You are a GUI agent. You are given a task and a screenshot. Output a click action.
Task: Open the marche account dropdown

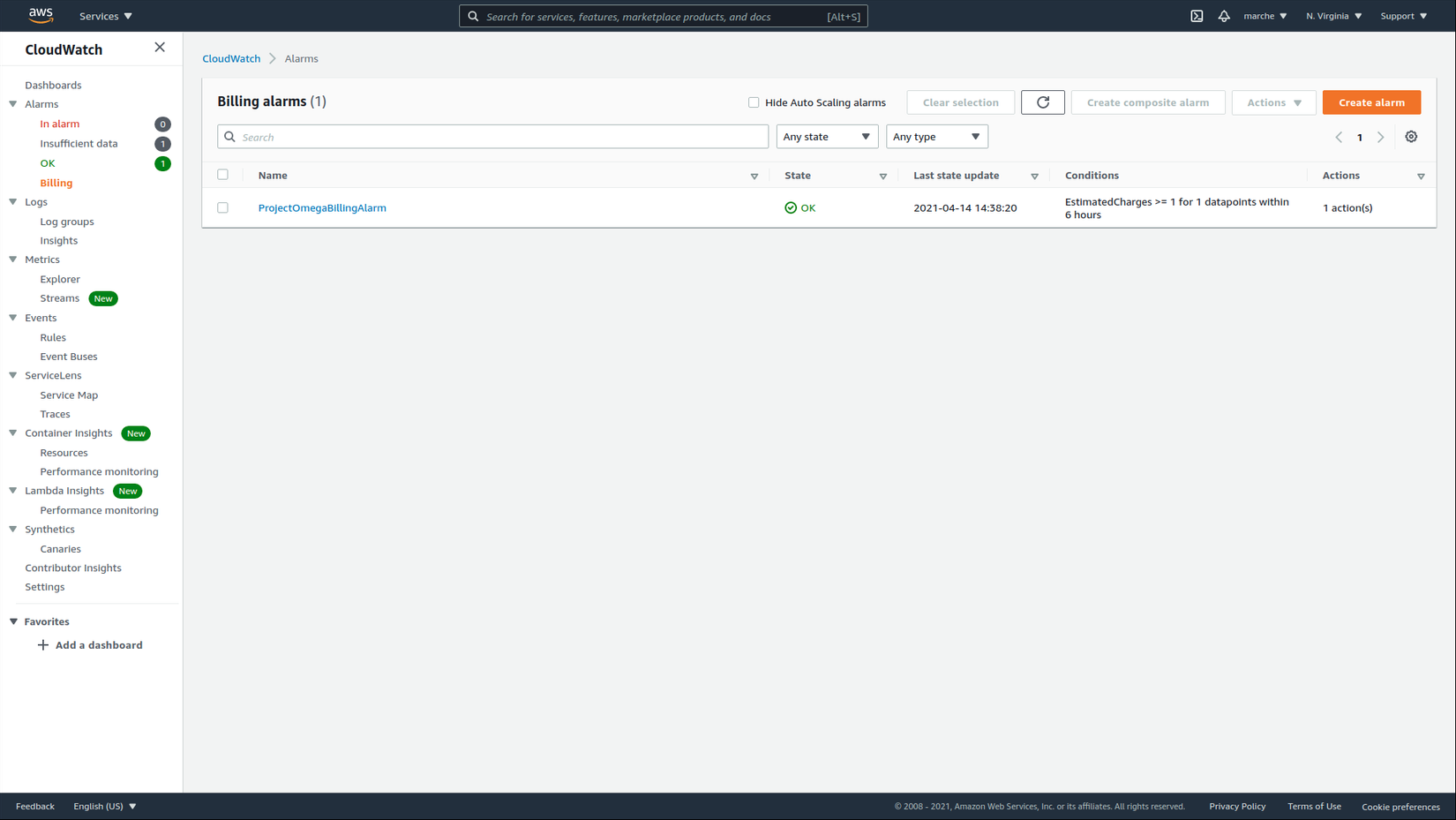point(1265,16)
